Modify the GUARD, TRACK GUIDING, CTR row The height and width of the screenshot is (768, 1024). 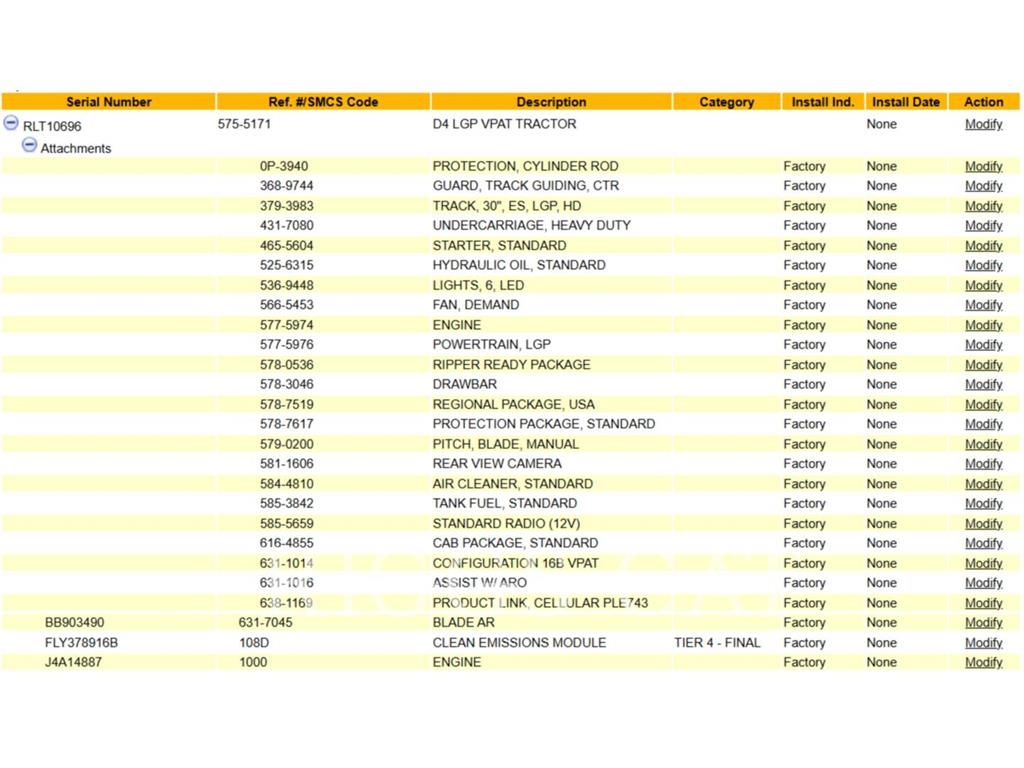coord(984,186)
